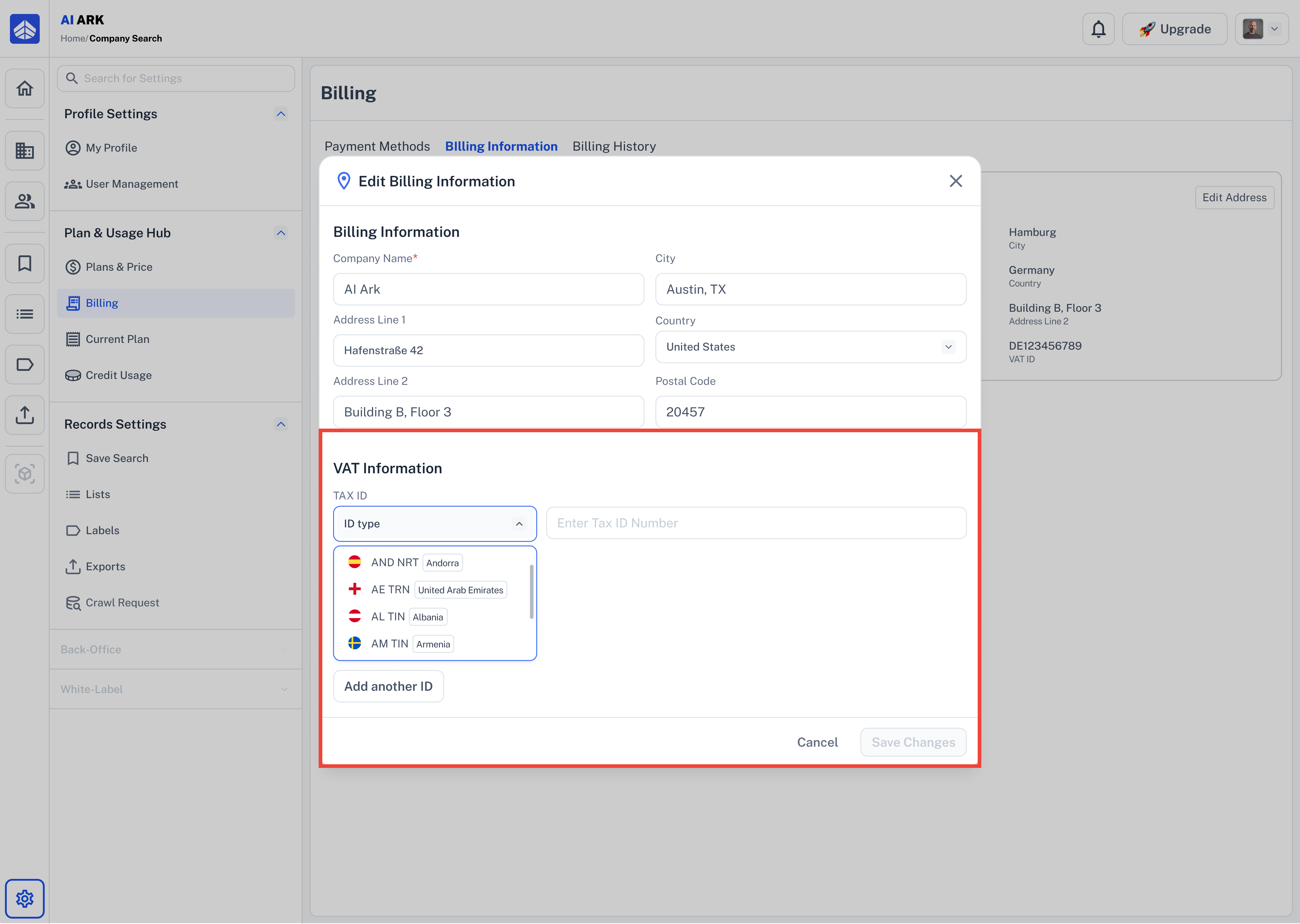The height and width of the screenshot is (924, 1300).
Task: Open Current Plan page
Action: tap(176, 339)
